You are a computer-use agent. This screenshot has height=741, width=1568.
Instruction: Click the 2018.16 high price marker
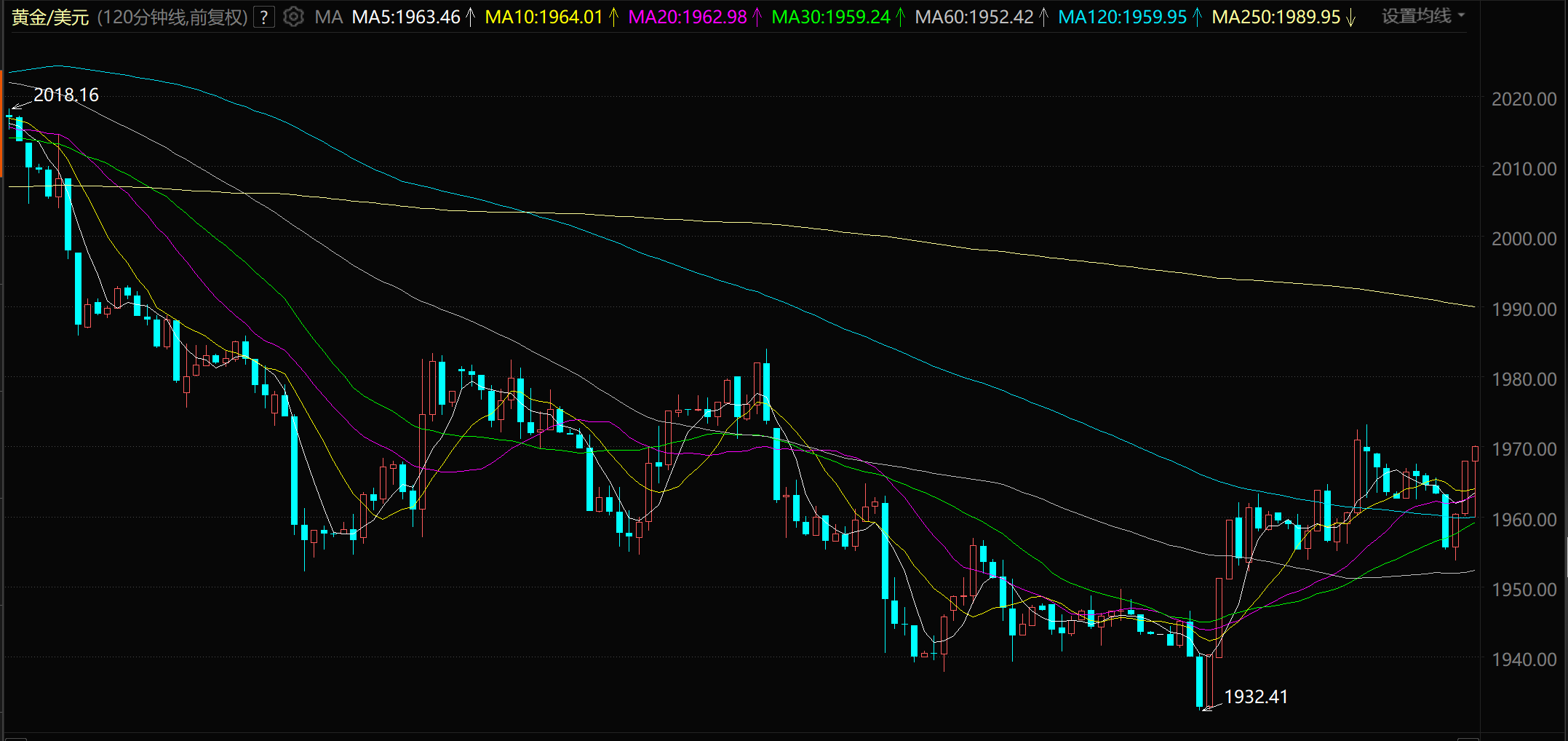coord(65,95)
